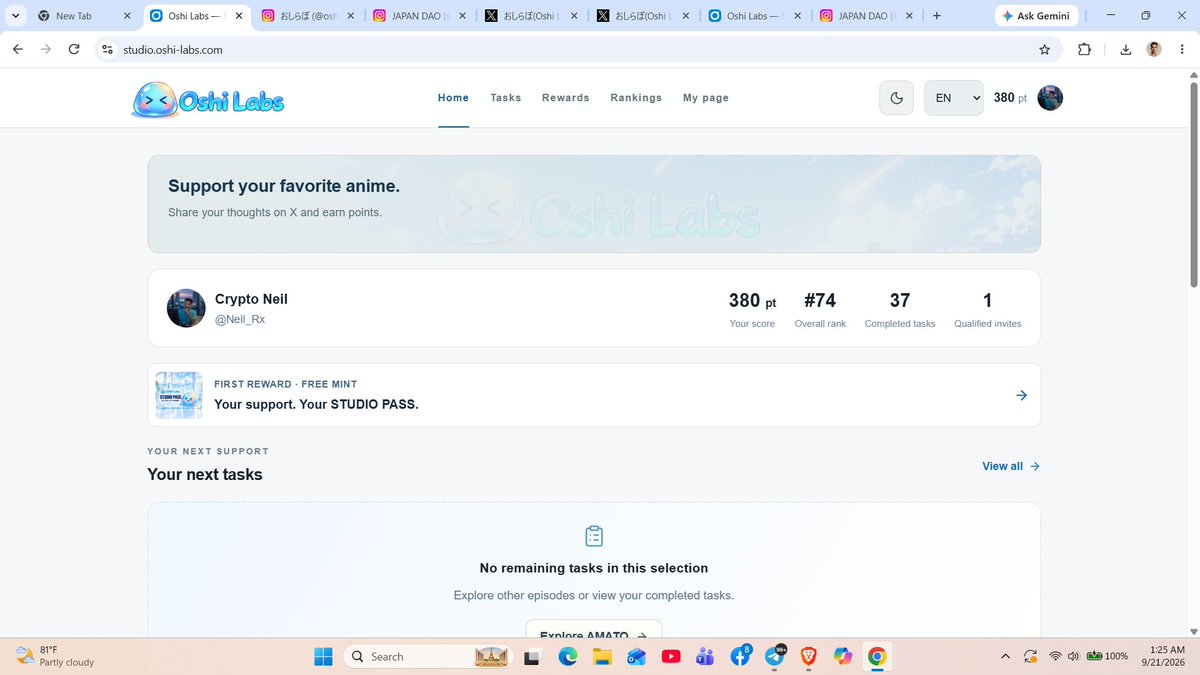Click the View all link
The width and height of the screenshot is (1200, 675).
1011,466
